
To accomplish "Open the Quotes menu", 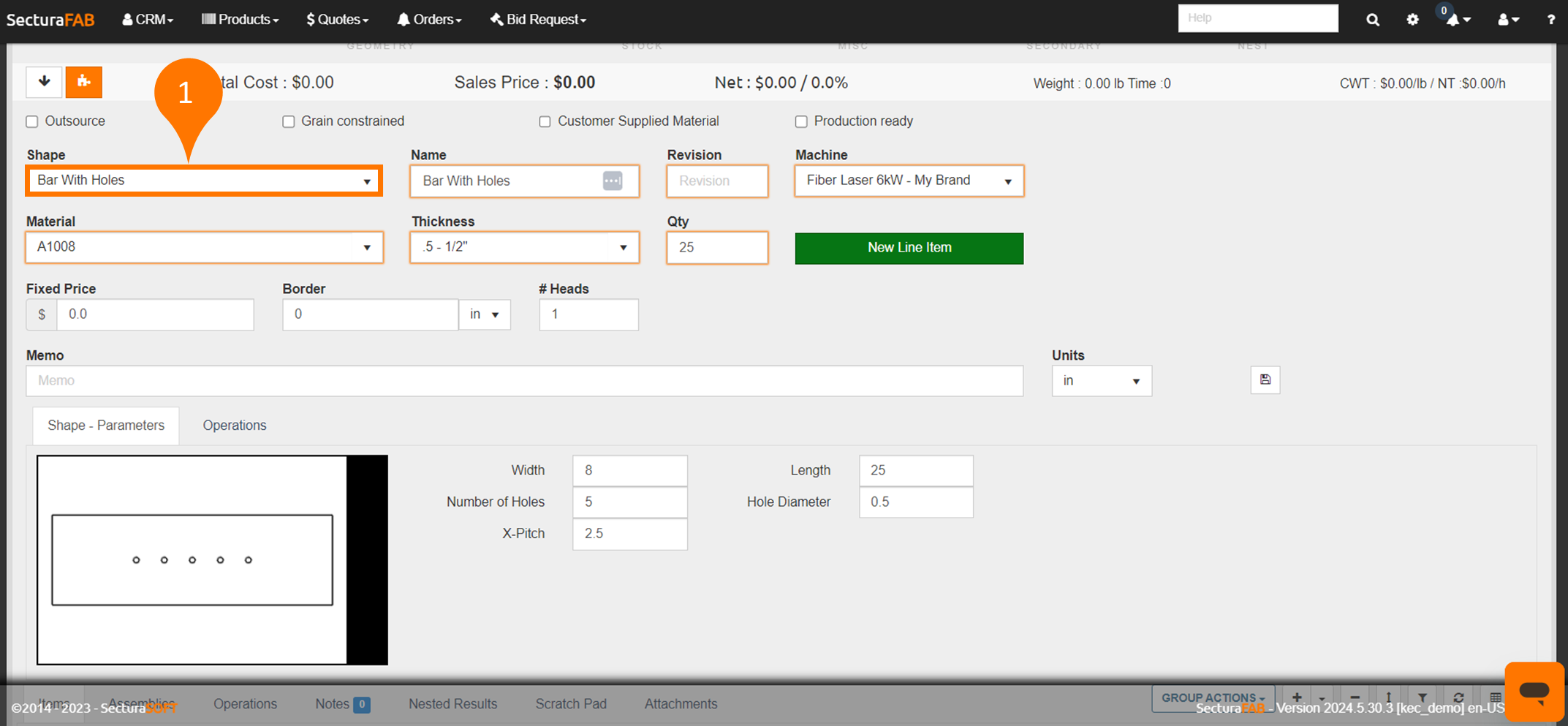I will tap(337, 20).
